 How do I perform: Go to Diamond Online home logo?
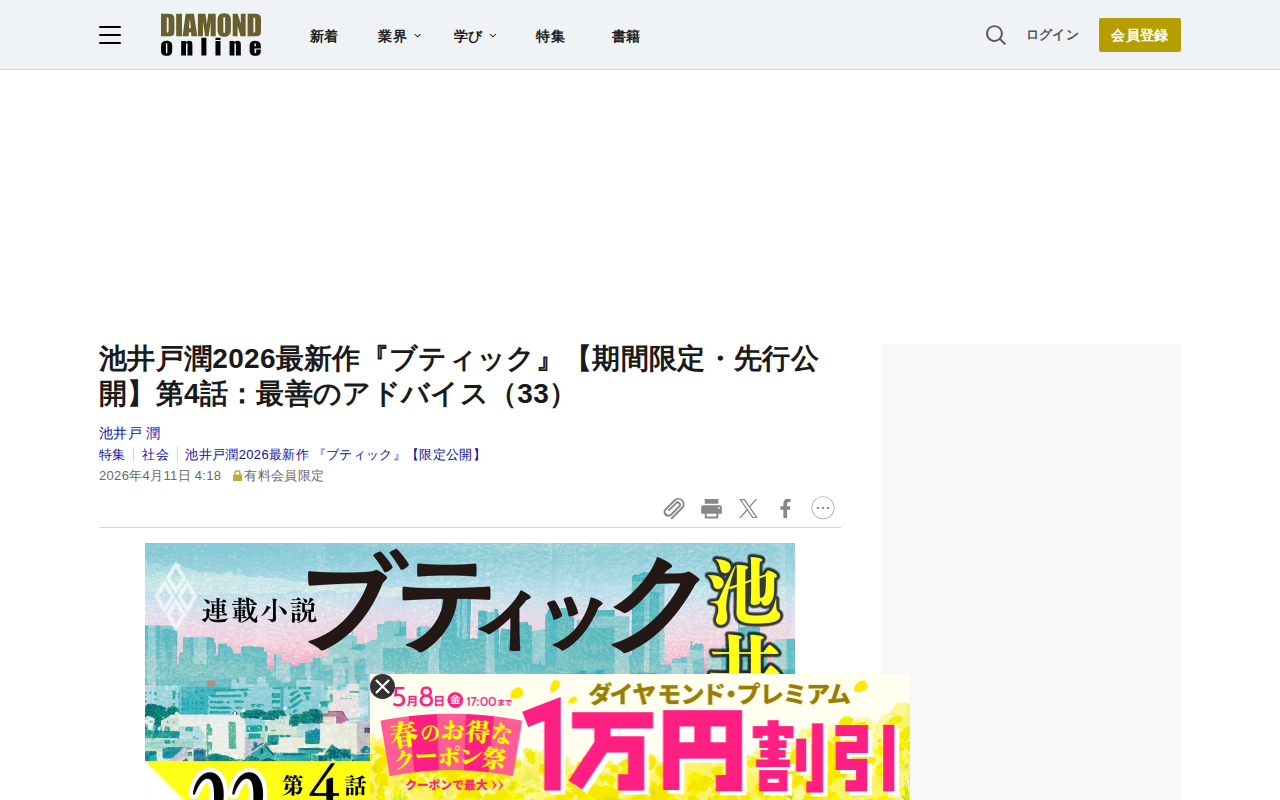(211, 35)
